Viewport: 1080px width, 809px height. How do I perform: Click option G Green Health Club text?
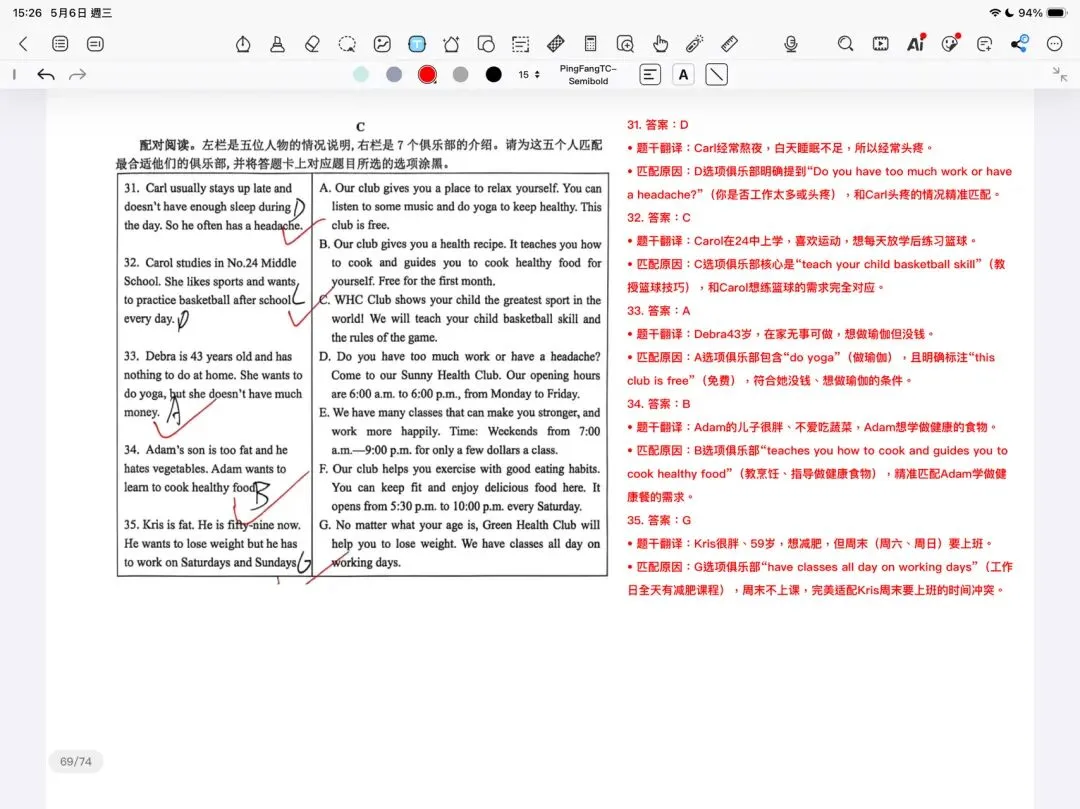point(459,543)
